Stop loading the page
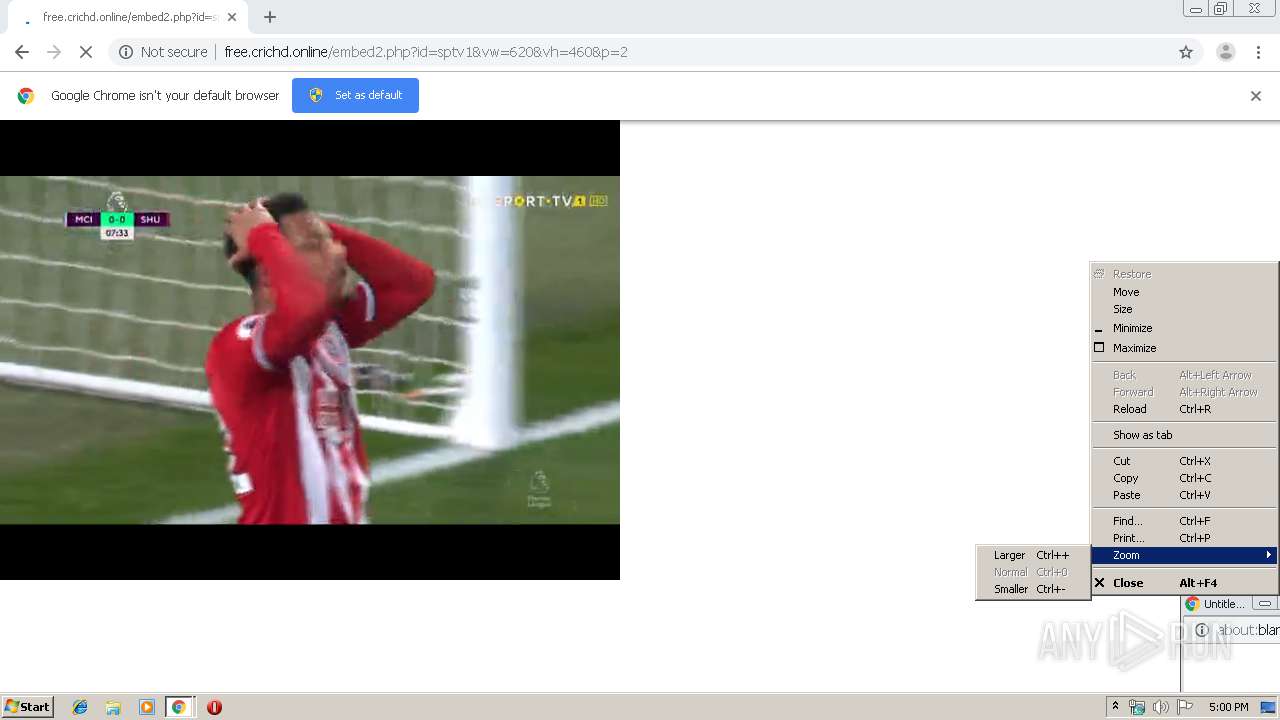The width and height of the screenshot is (1280, 720). [x=86, y=52]
